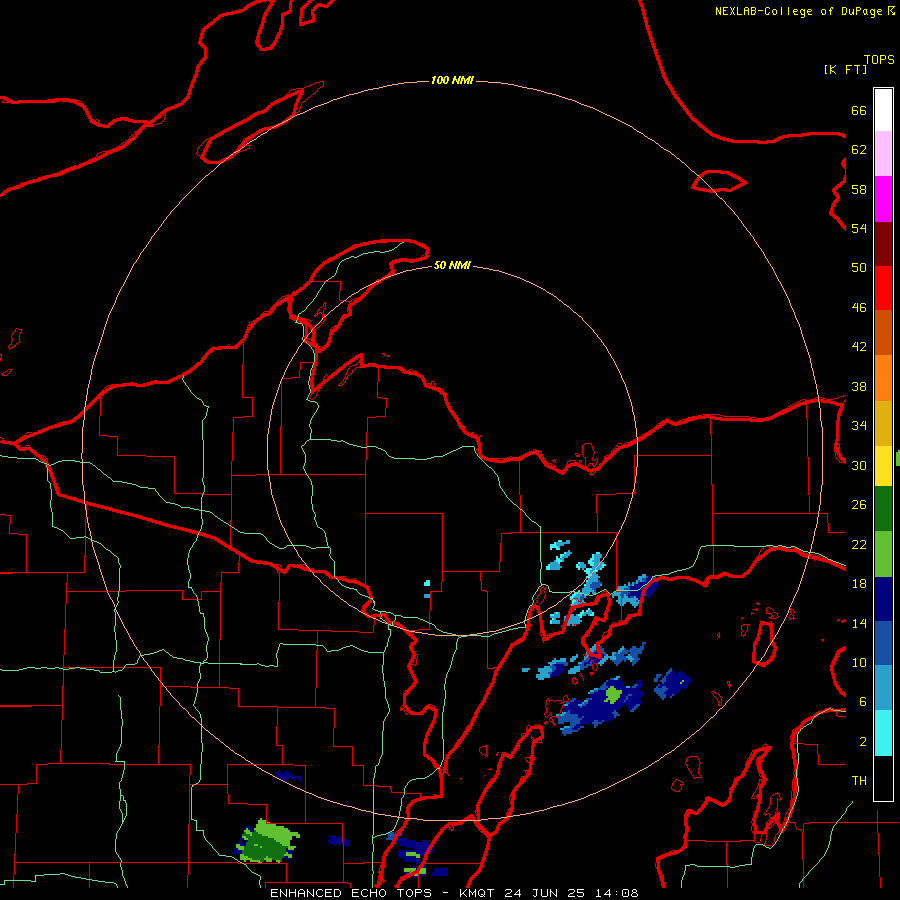The image size is (900, 900).
Task: Click the magenta 58 kft legend swatch
Action: [883, 199]
